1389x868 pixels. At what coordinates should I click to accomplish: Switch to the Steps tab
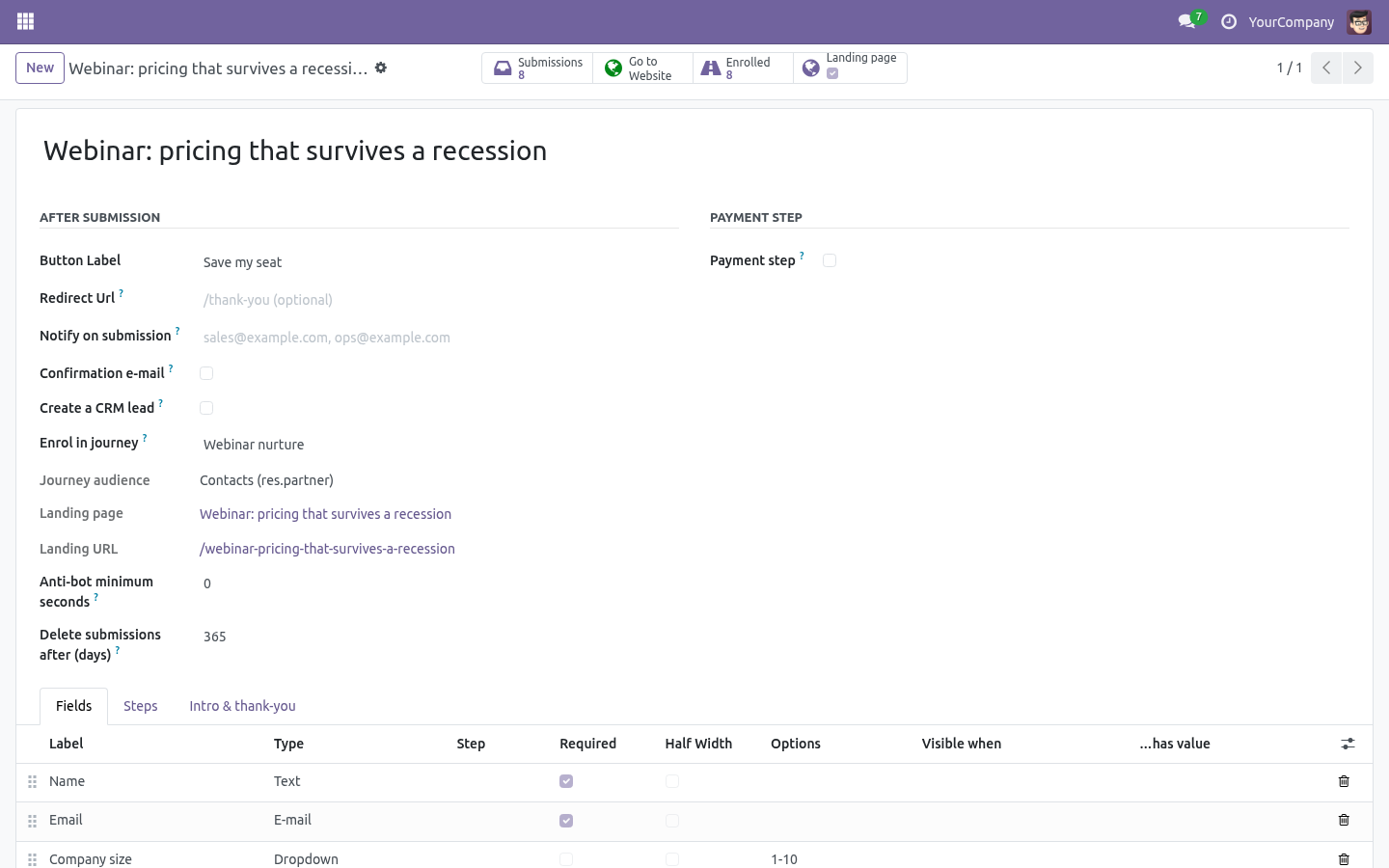[141, 706]
